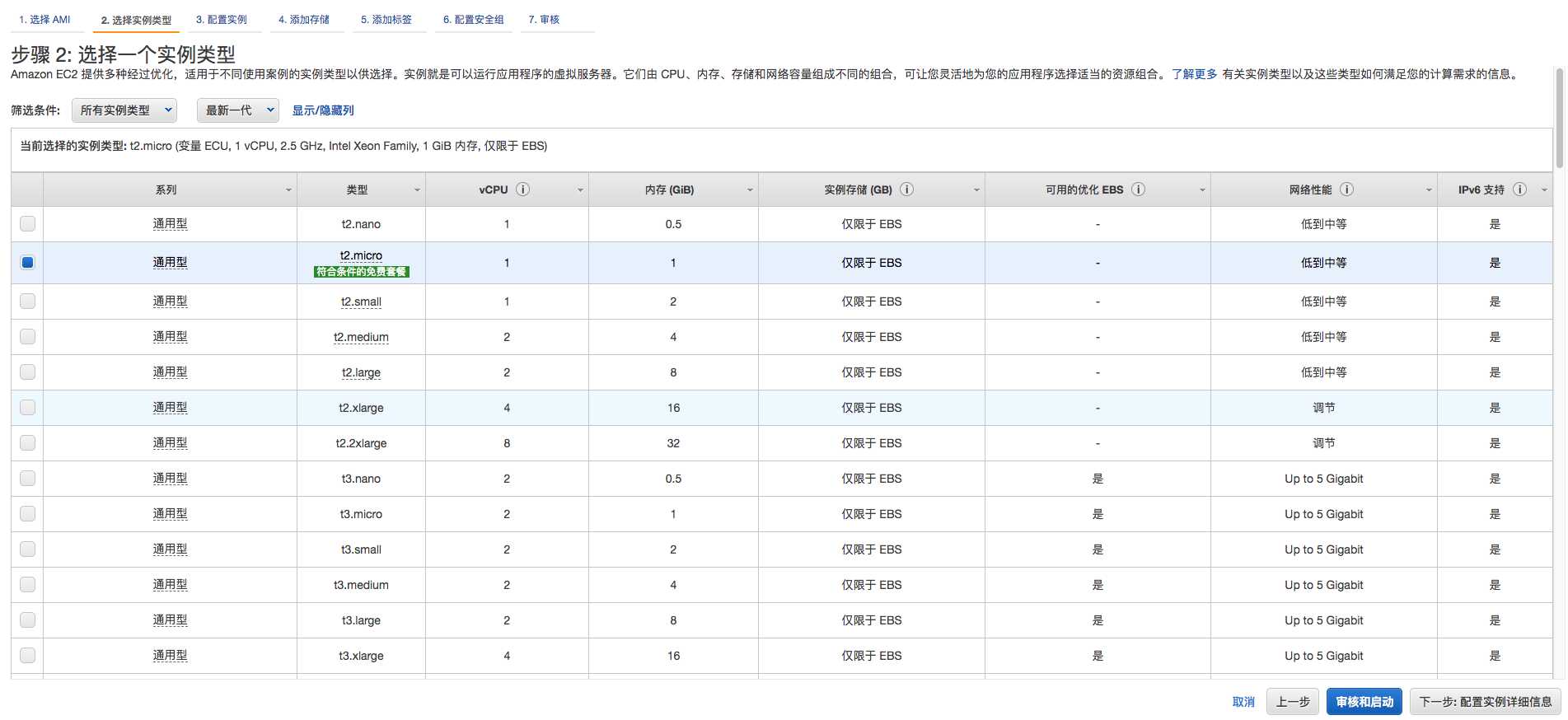Click the vCPU column info icon
Screen dimensions: 1568x720
coord(522,189)
